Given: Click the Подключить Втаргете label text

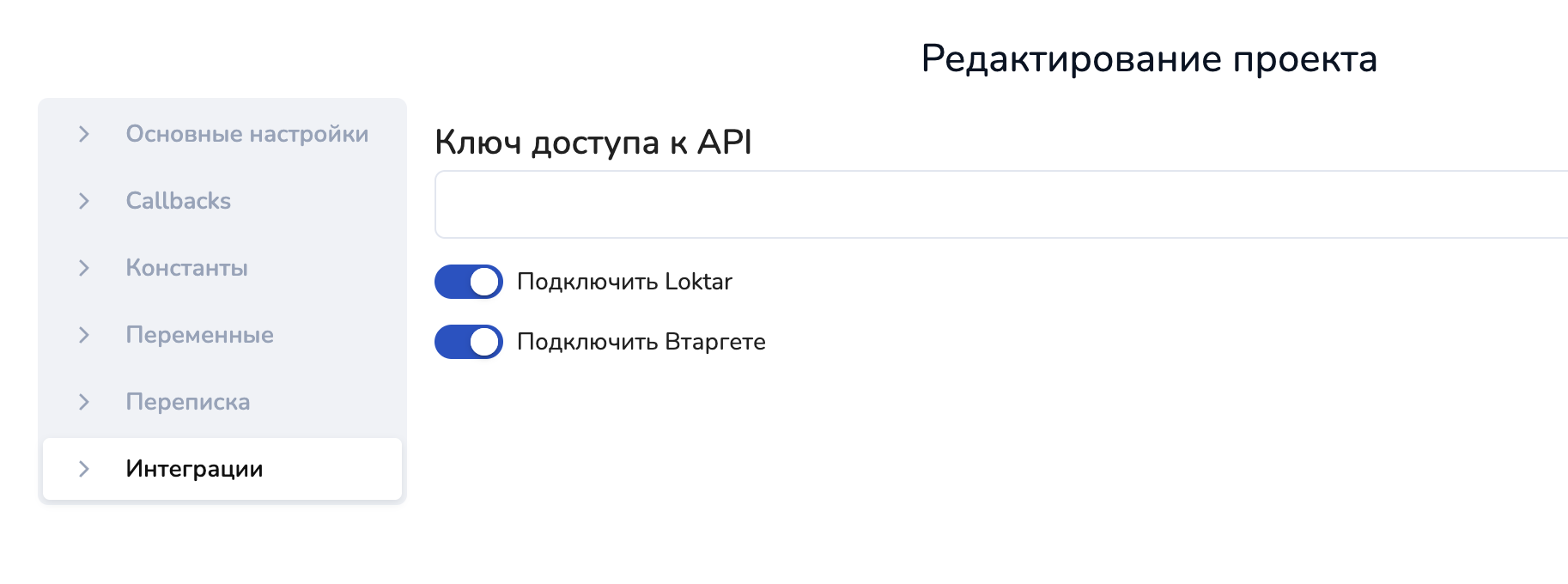Looking at the screenshot, I should [641, 342].
